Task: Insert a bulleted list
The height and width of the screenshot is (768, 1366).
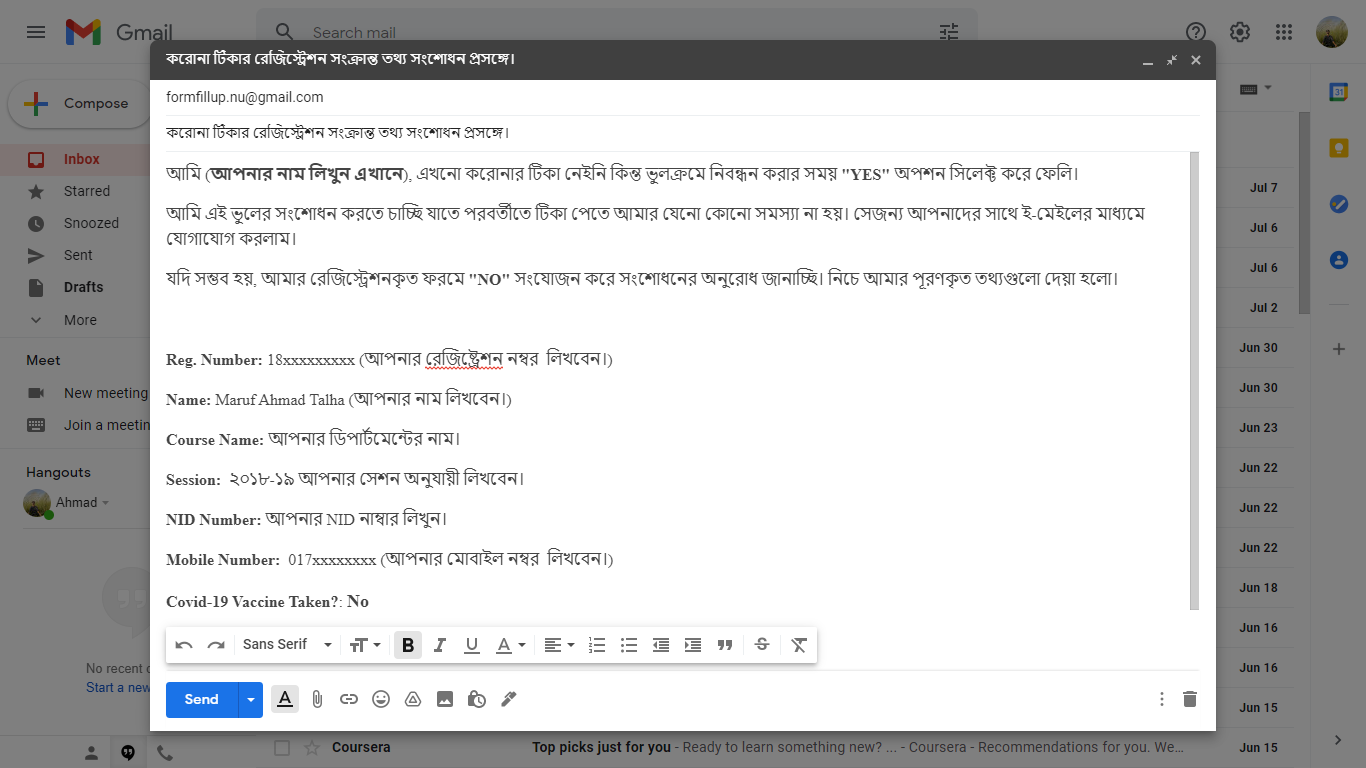Action: [629, 645]
